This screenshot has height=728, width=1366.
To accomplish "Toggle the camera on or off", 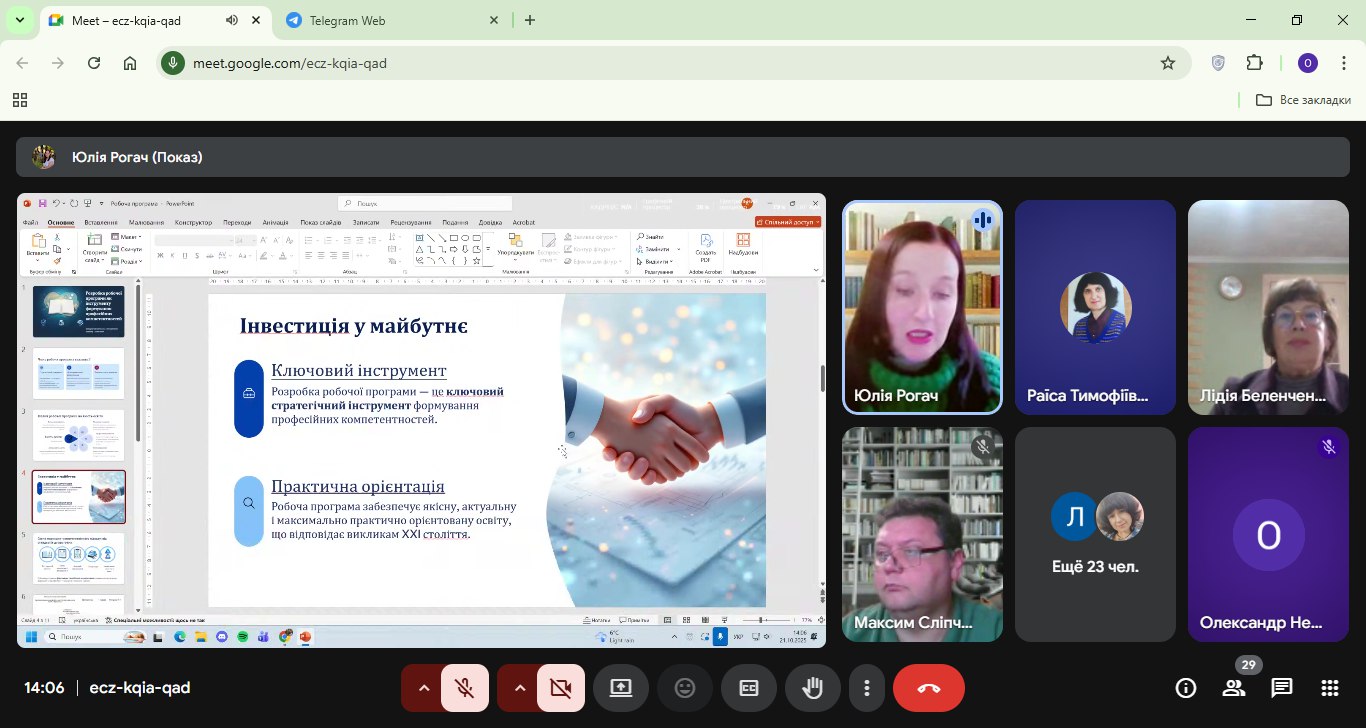I will tap(559, 688).
